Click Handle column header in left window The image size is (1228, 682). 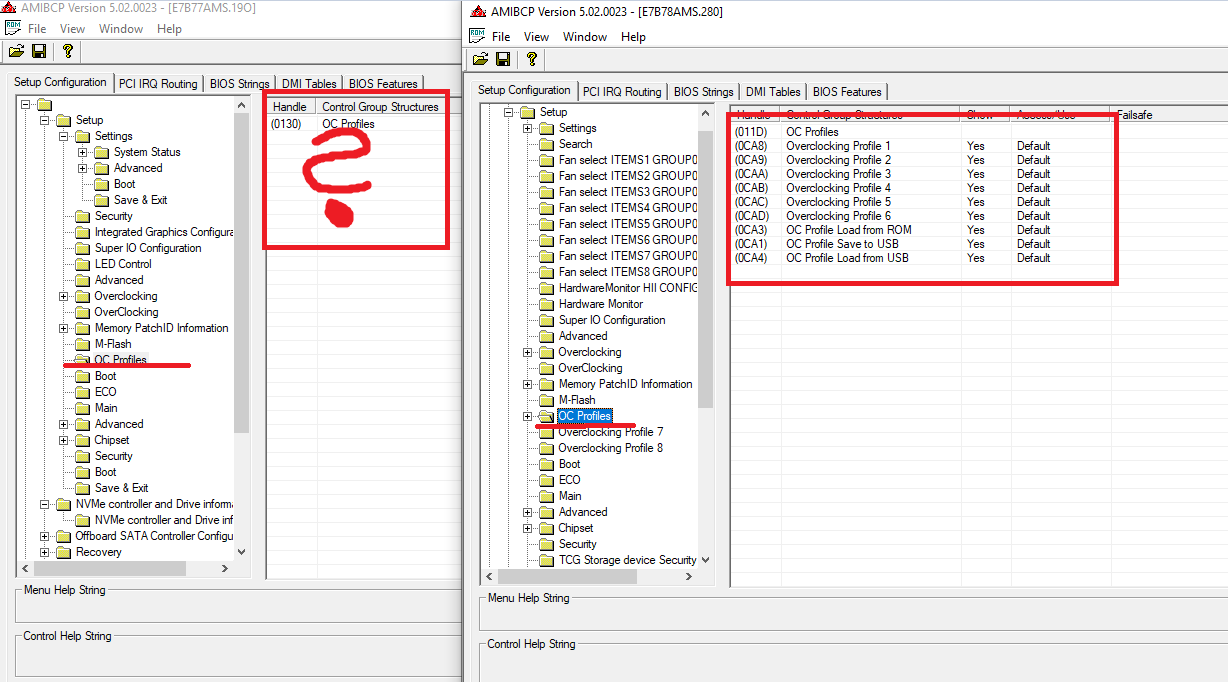tap(292, 107)
